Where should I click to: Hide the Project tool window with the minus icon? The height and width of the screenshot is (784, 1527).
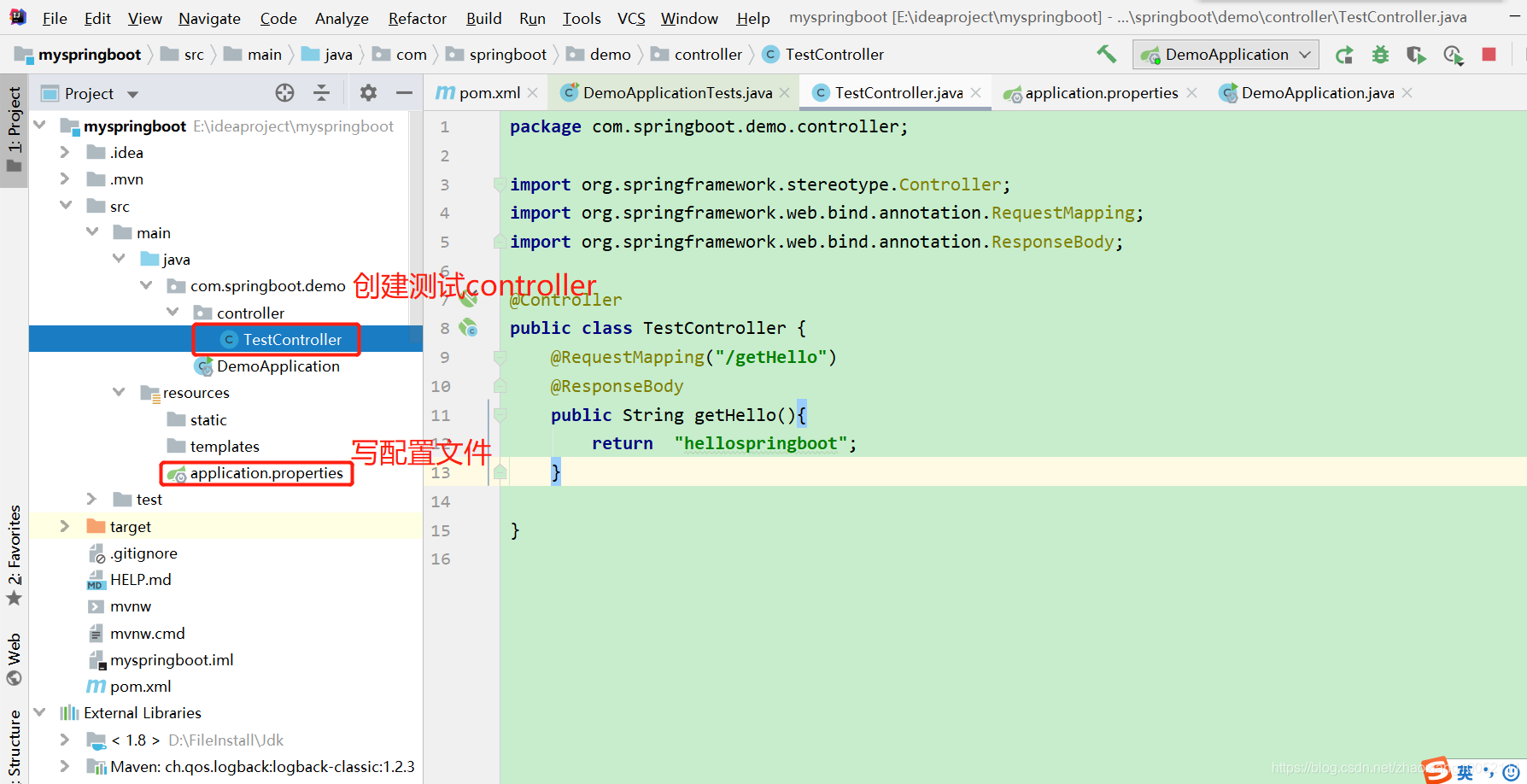point(405,92)
